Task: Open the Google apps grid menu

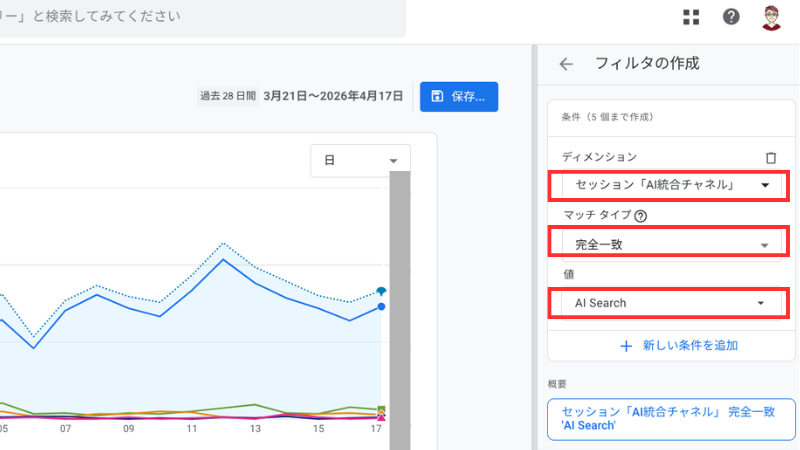Action: click(691, 17)
